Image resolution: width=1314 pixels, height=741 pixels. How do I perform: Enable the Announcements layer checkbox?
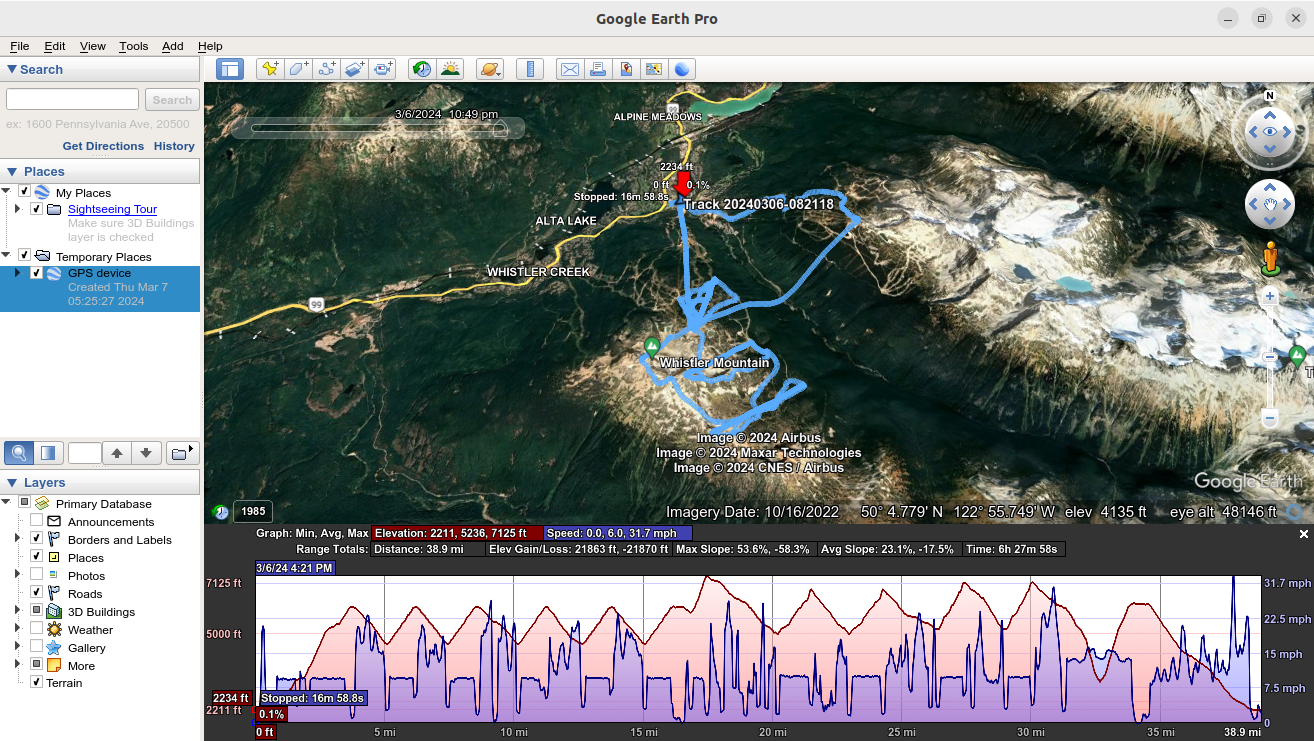37,521
